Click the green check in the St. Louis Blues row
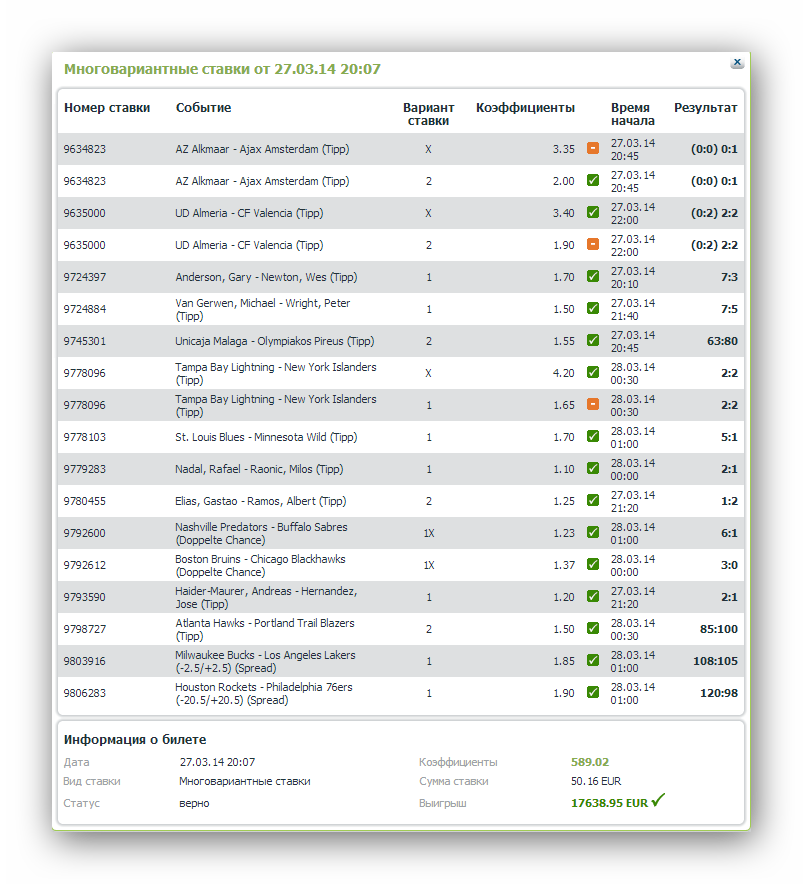The image size is (803, 884). pos(593,436)
